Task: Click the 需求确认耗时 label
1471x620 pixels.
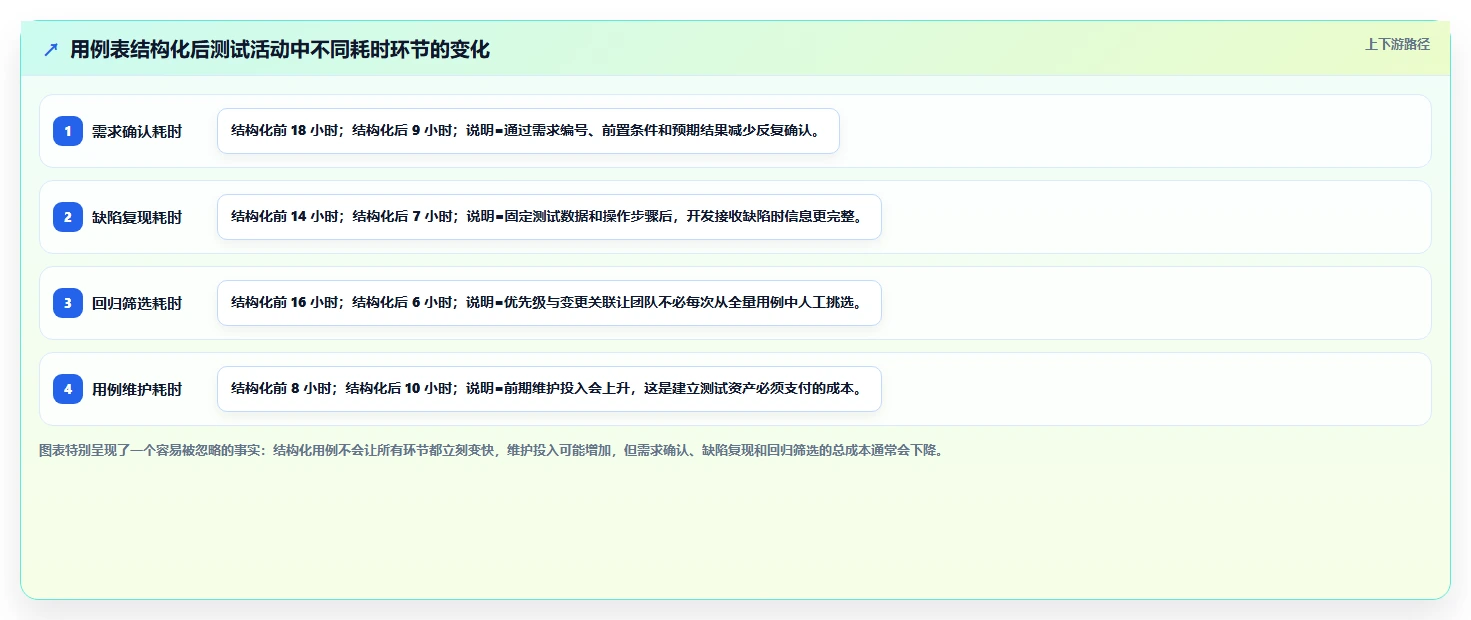Action: point(137,131)
